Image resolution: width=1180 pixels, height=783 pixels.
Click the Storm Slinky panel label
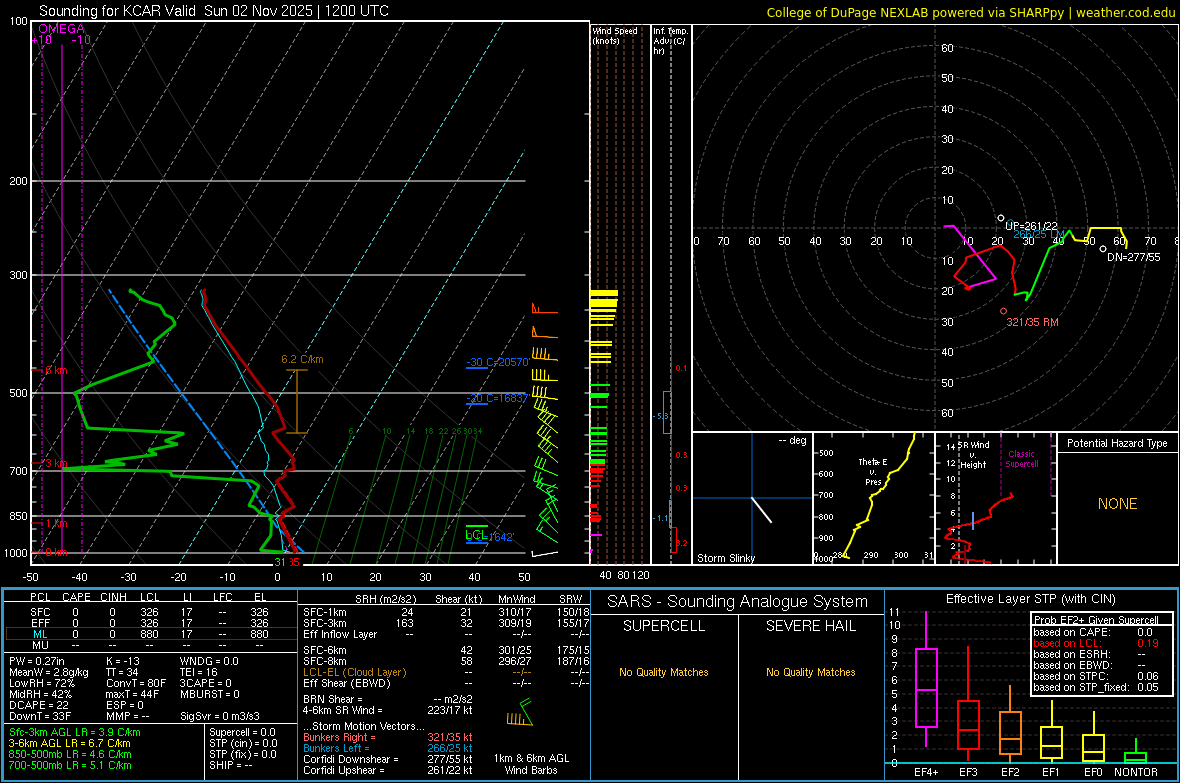pyautogui.click(x=725, y=558)
